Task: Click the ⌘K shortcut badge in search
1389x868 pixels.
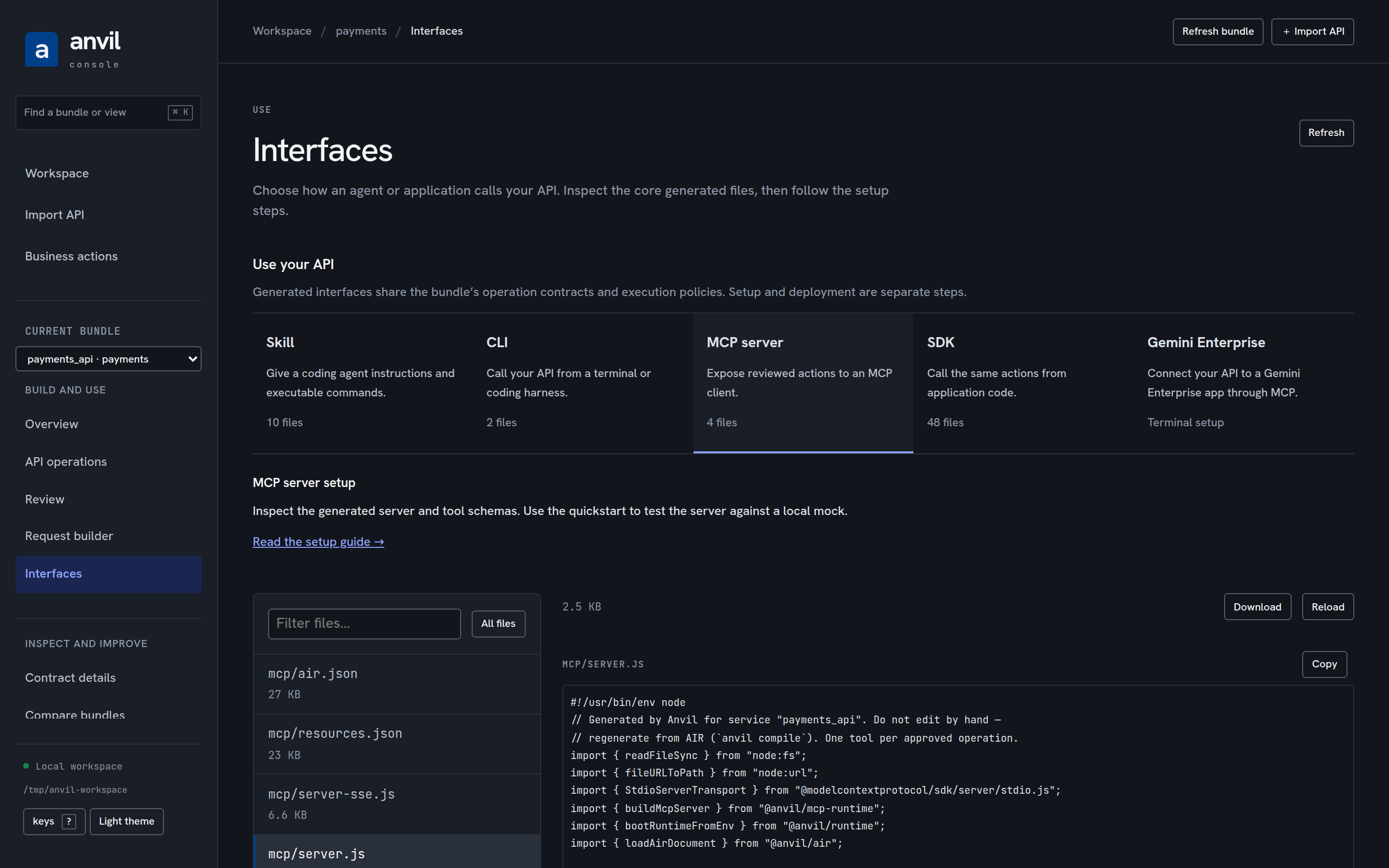Action: [x=180, y=112]
